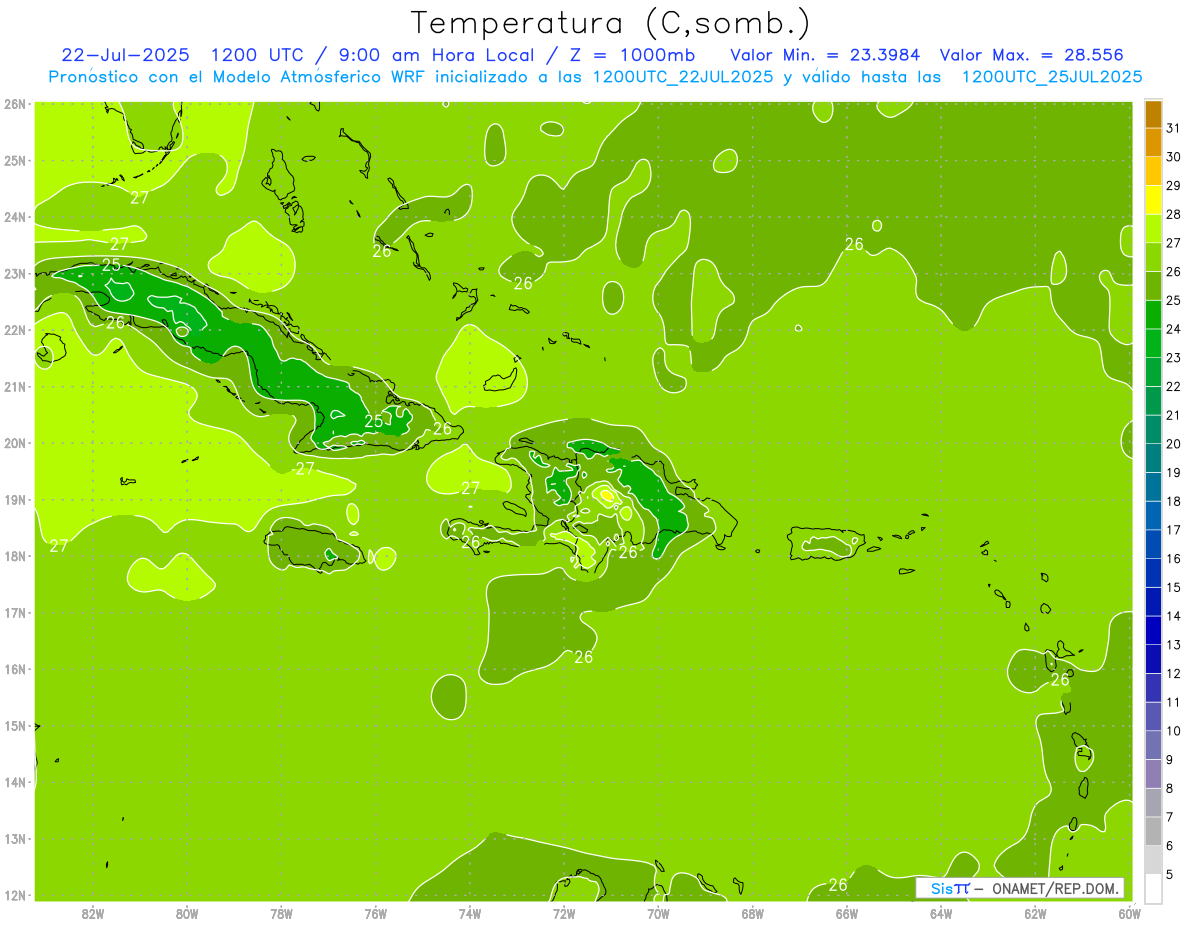Screen dimensions: 1200x927
Task: Click the 'Temperatura (C,somb.)' chart title
Action: coord(611,23)
